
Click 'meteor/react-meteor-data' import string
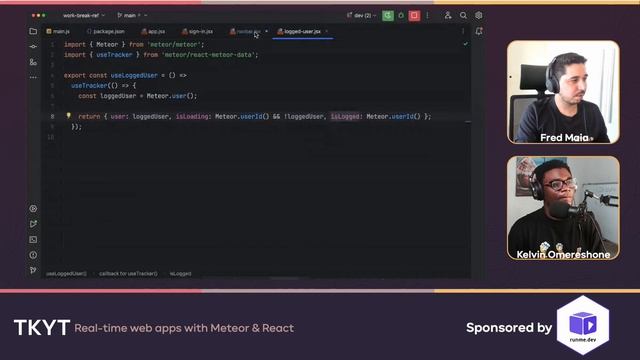(208, 55)
